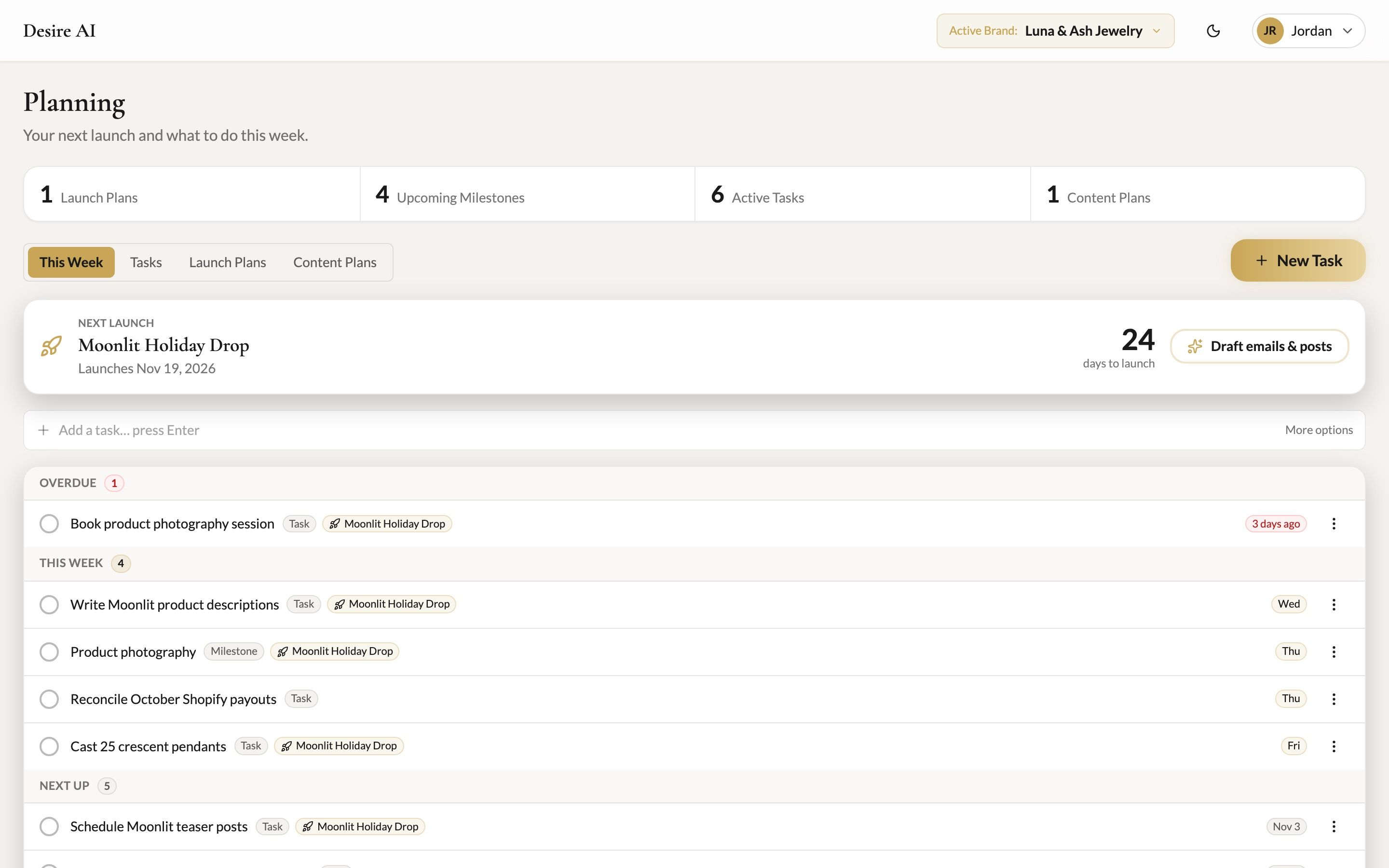The image size is (1389, 868).
Task: Mark Schedule Moonlit teaser posts done
Action: point(49,826)
